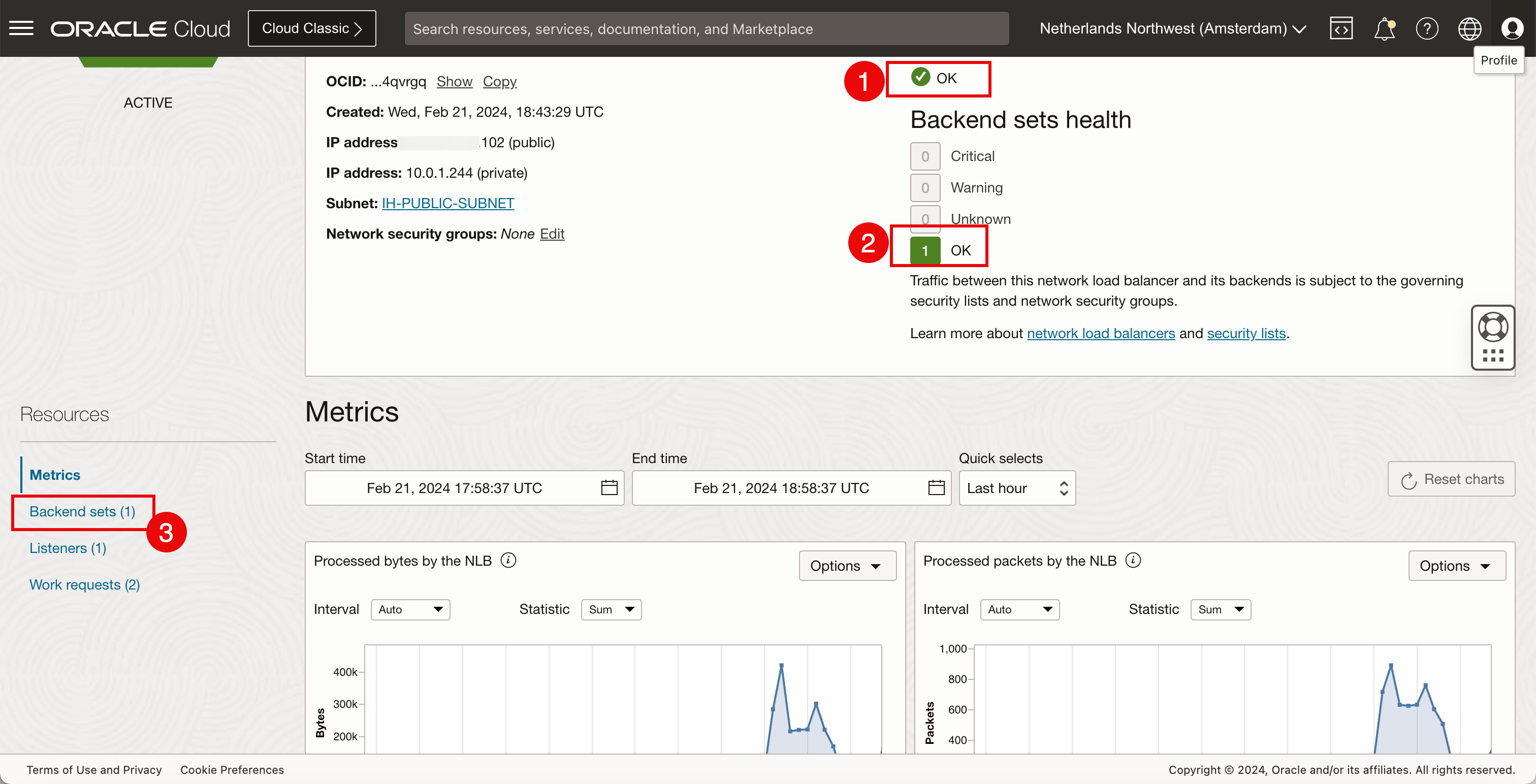Open the hamburger navigation menu

pos(21,28)
